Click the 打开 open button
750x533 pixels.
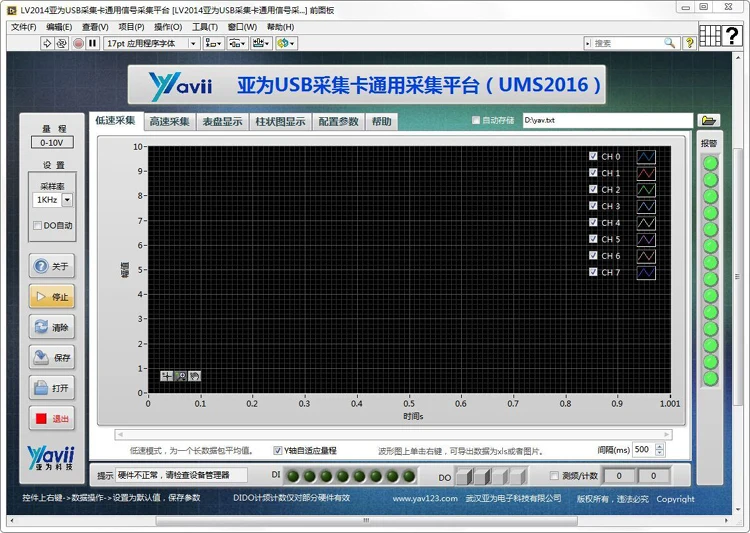tap(52, 388)
